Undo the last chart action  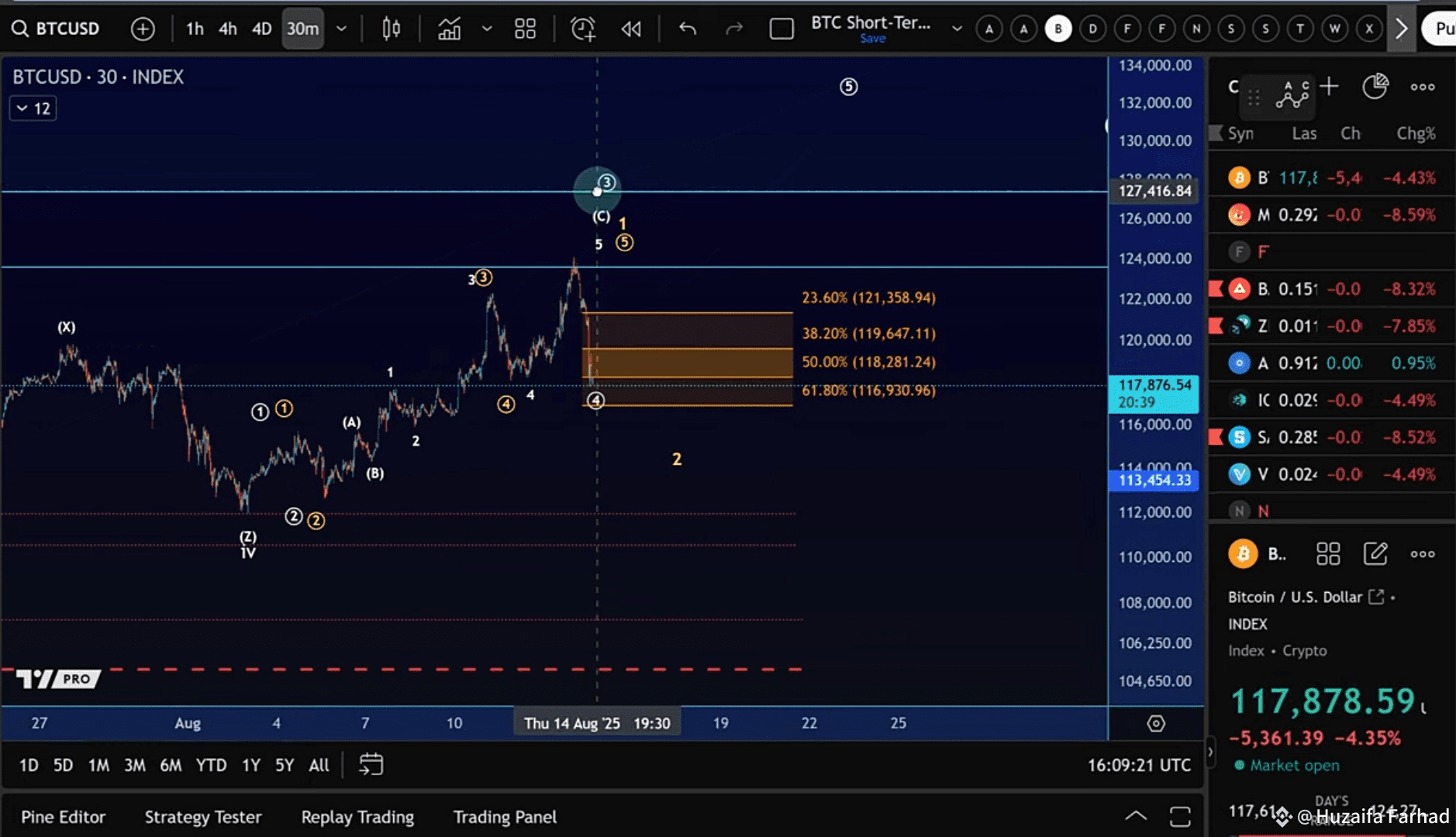coord(688,29)
